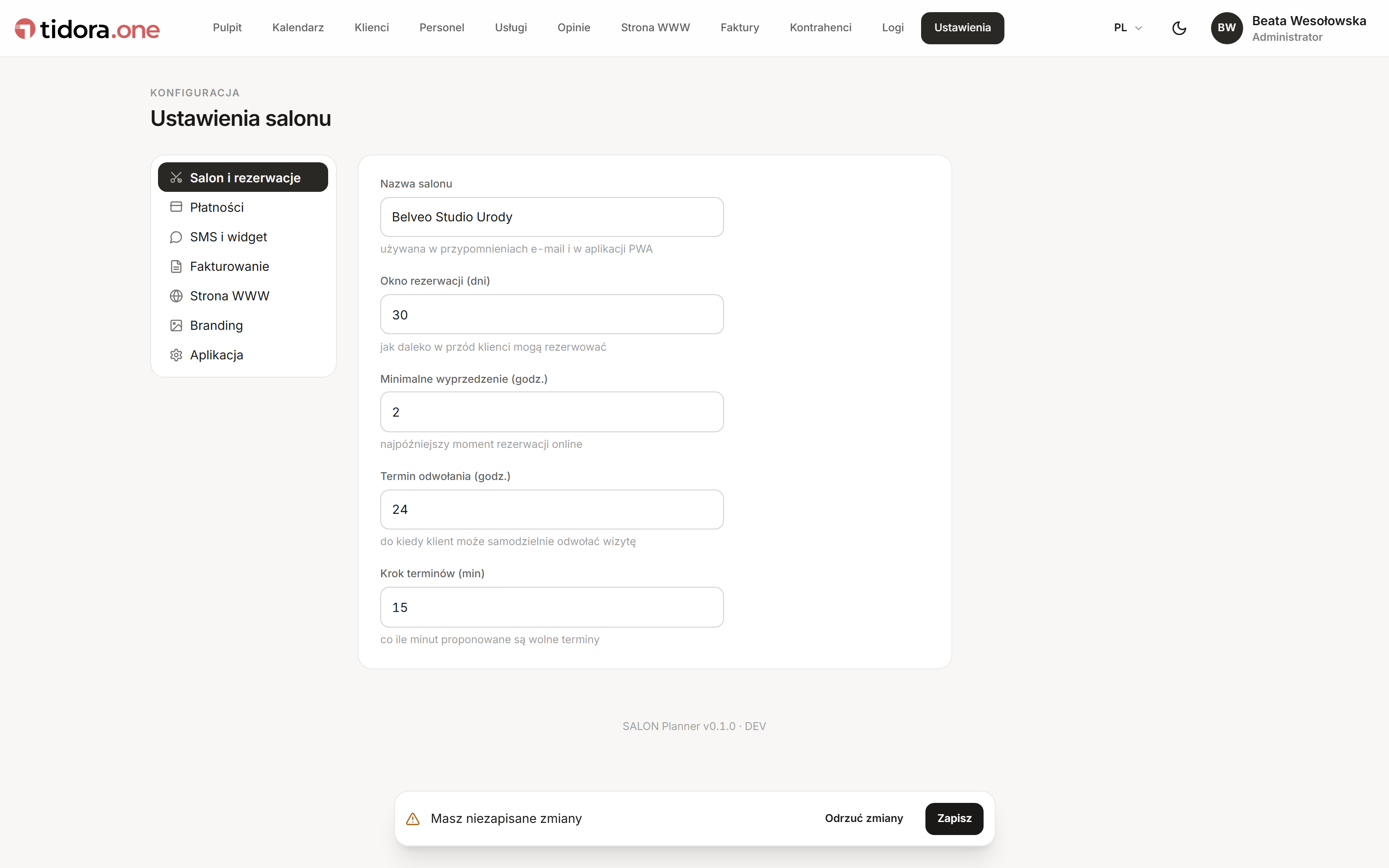Select Aplikacja settings tab
Image resolution: width=1389 pixels, height=868 pixels.
pos(243,355)
